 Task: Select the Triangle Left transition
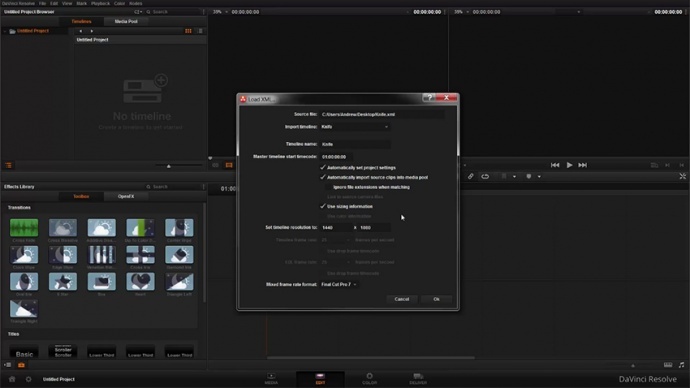pyautogui.click(x=179, y=282)
